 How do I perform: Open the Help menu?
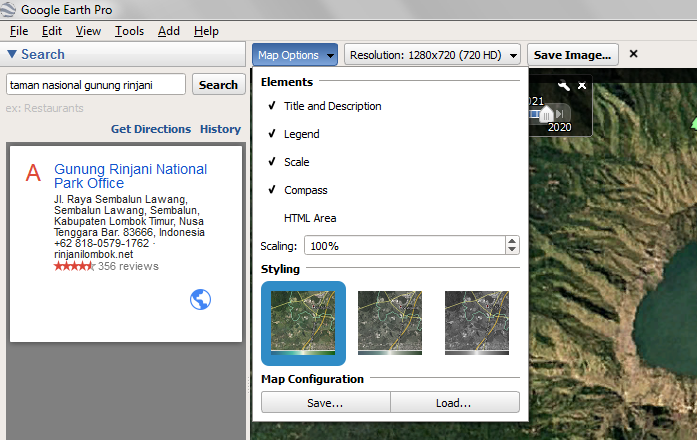point(206,31)
